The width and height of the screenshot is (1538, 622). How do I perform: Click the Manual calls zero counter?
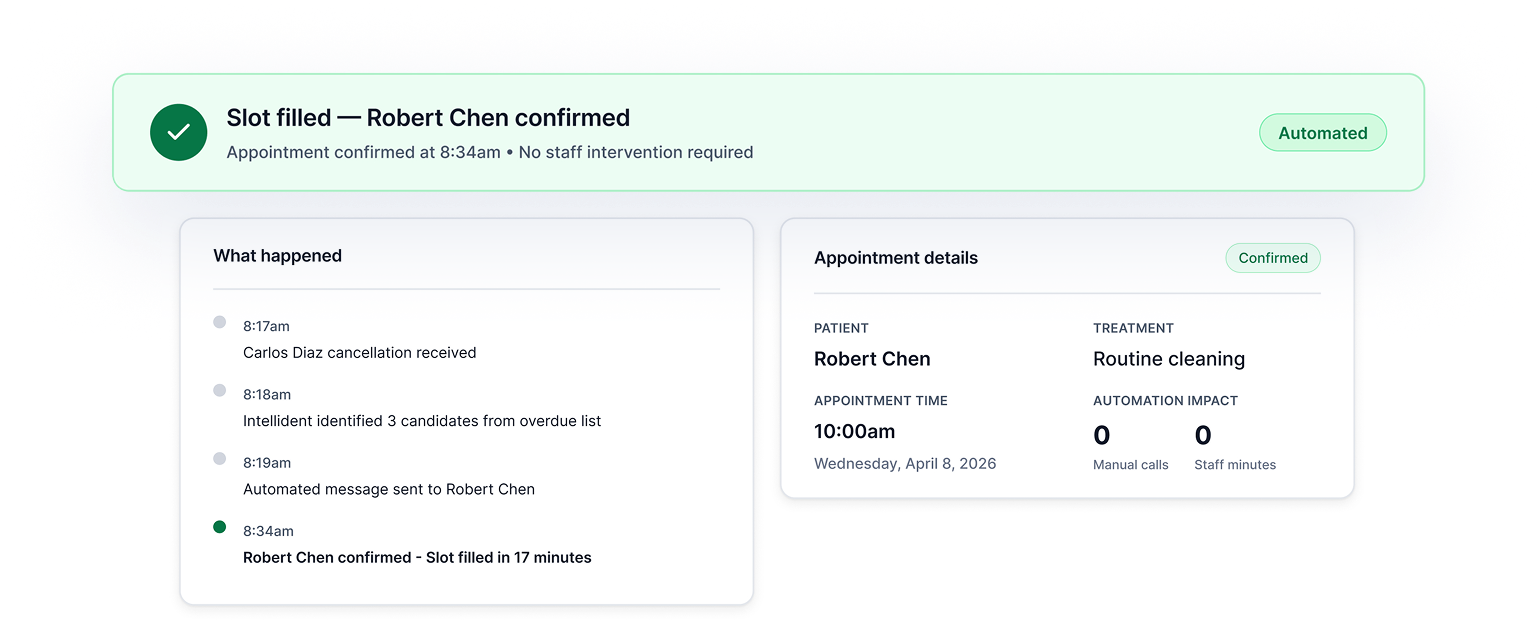[x=1102, y=436]
